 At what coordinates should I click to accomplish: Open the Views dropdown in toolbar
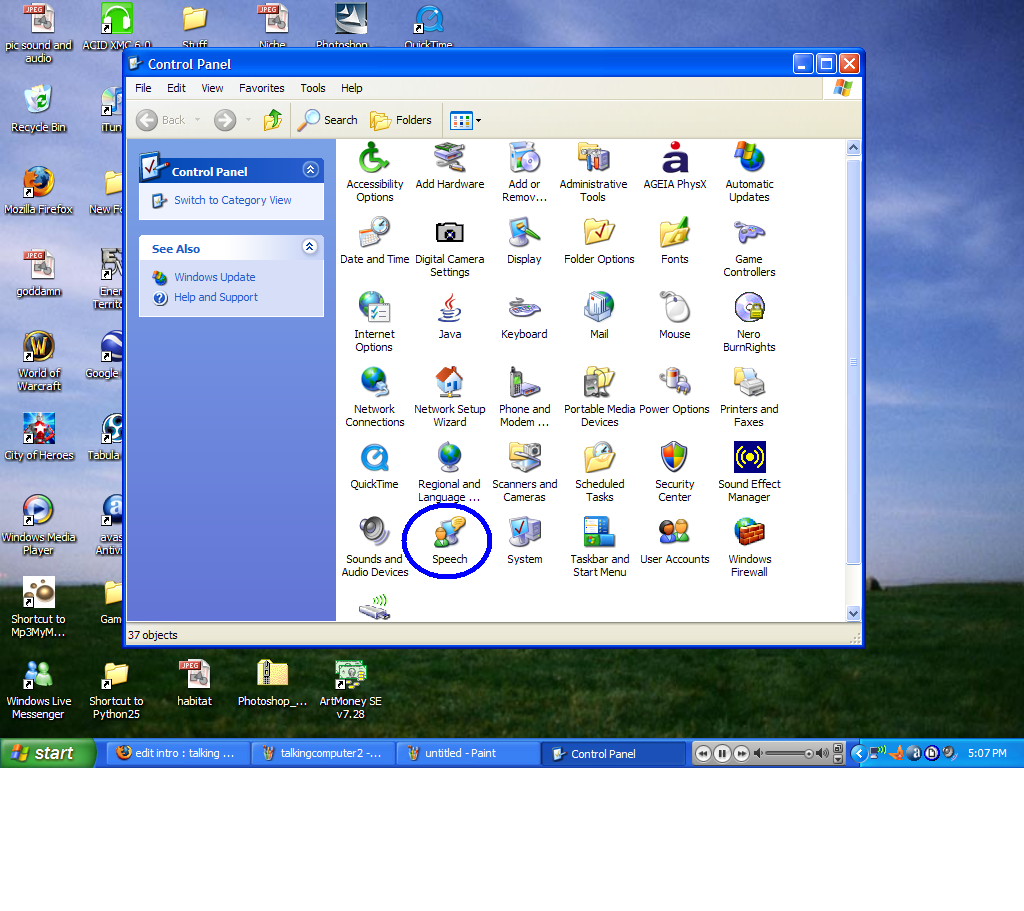pyautogui.click(x=466, y=120)
